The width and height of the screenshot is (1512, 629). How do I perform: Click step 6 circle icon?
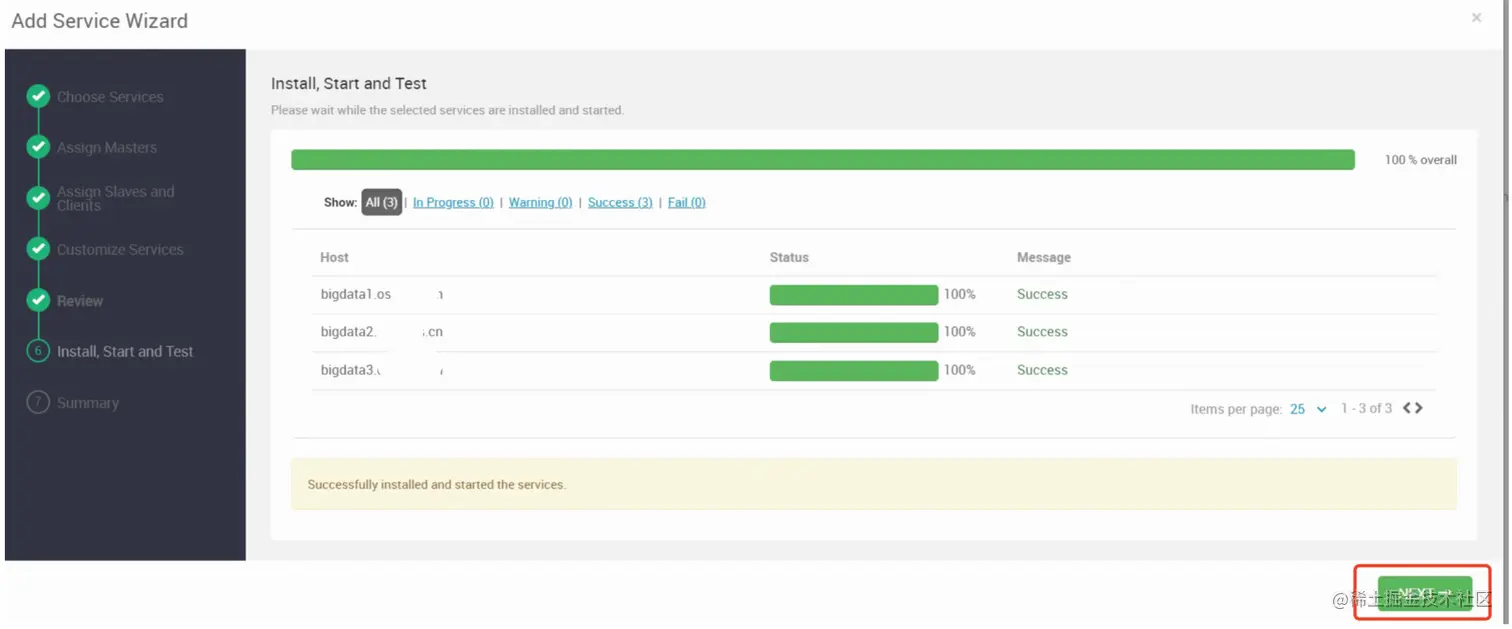tap(38, 351)
